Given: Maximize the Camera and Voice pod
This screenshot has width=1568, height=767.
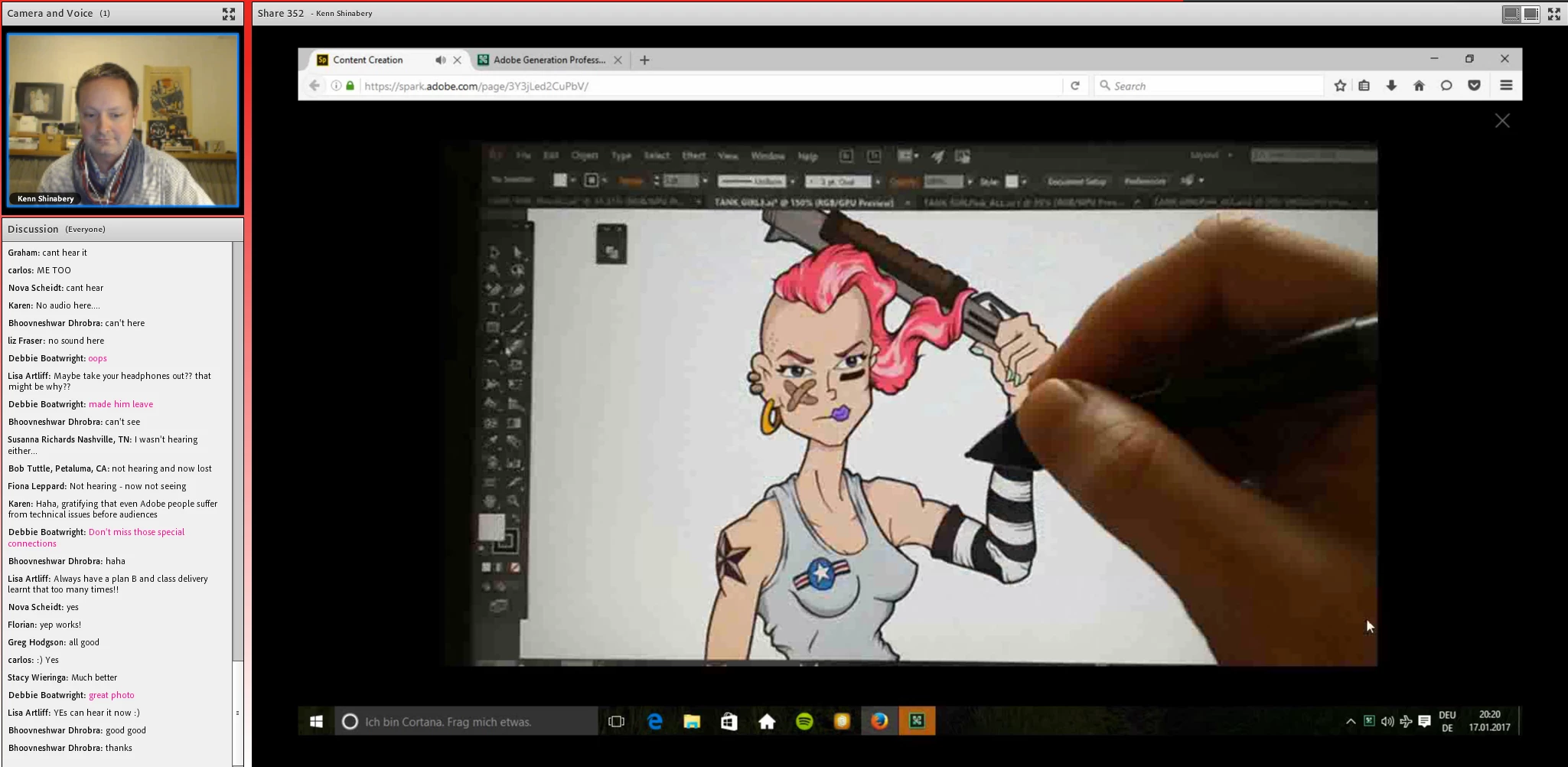Looking at the screenshot, I should tap(228, 14).
